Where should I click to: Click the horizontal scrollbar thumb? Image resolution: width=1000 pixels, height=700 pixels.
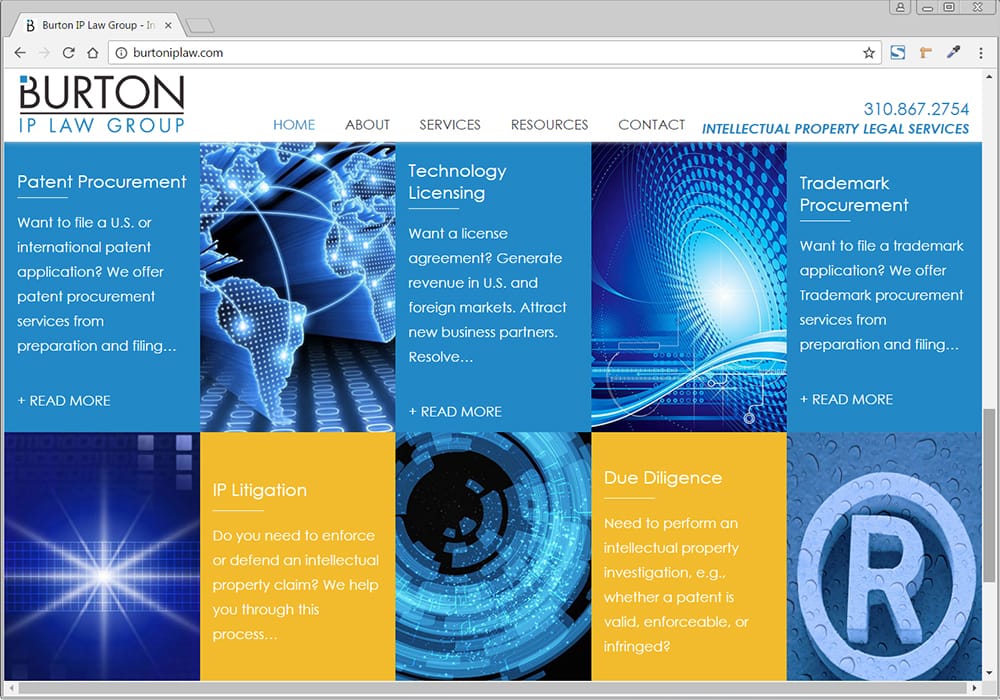coord(492,689)
